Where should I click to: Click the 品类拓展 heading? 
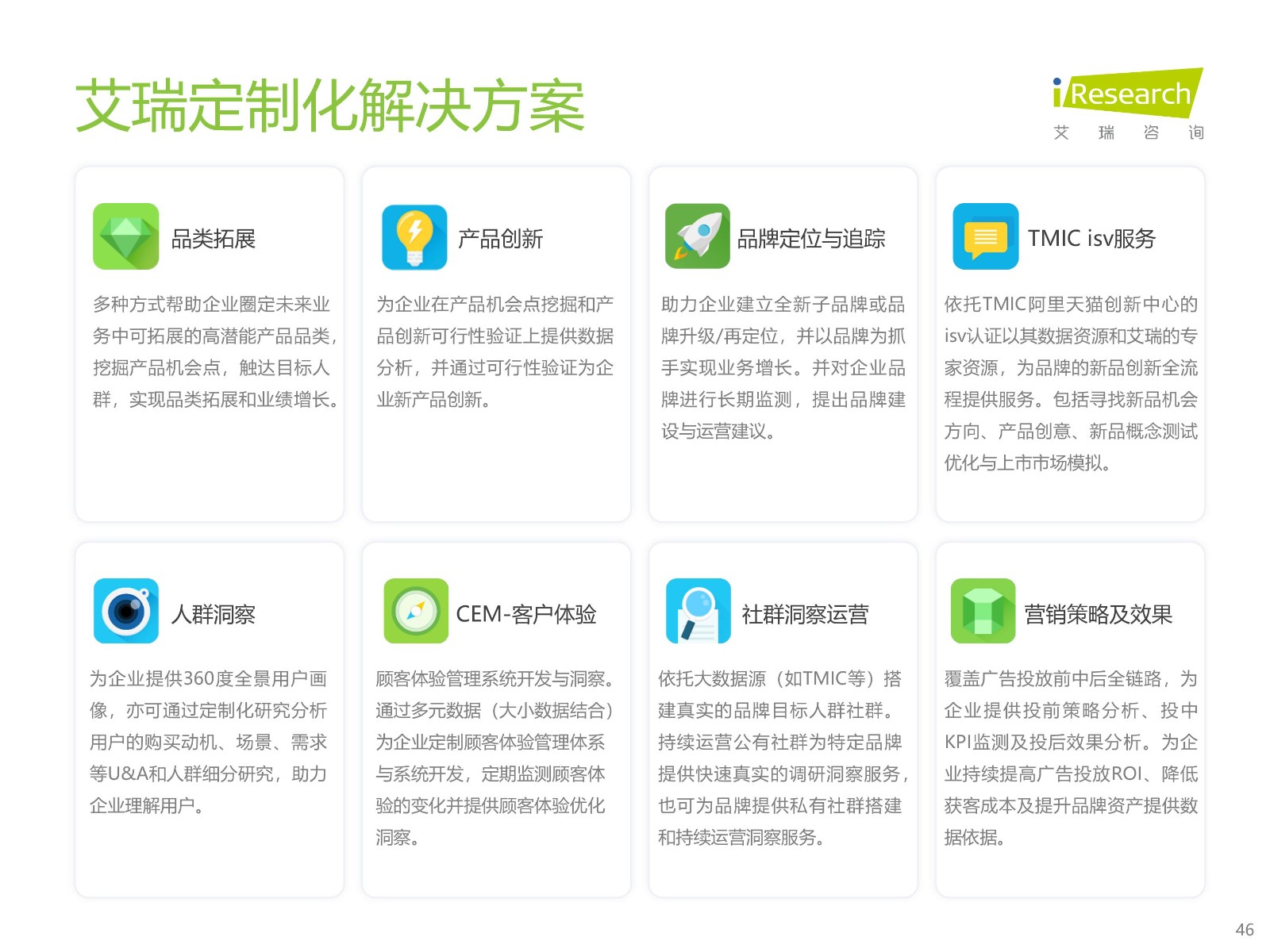tap(214, 239)
